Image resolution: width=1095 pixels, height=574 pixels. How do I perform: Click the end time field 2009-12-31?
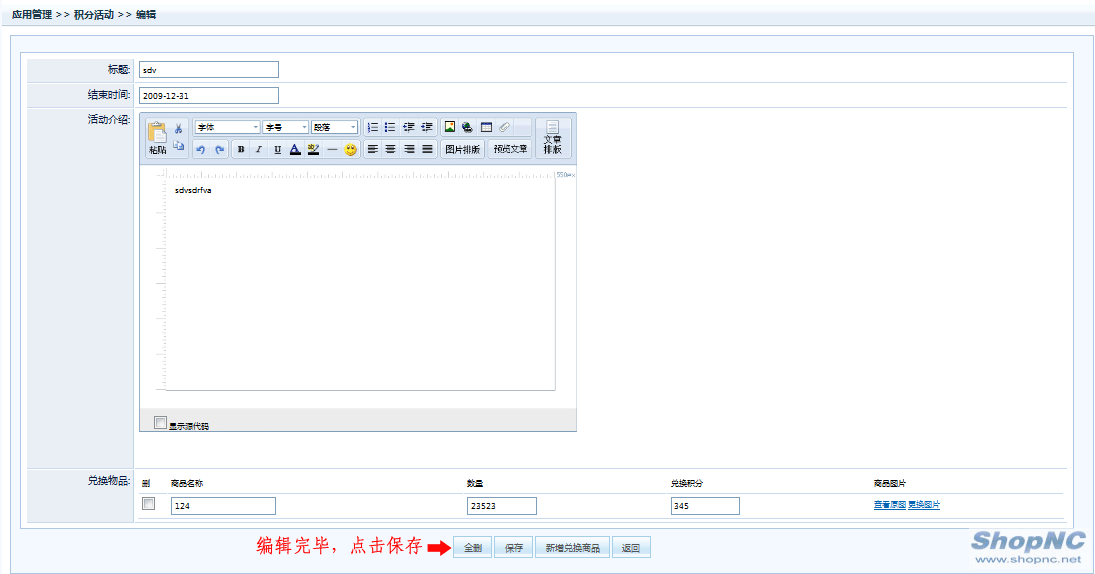209,96
